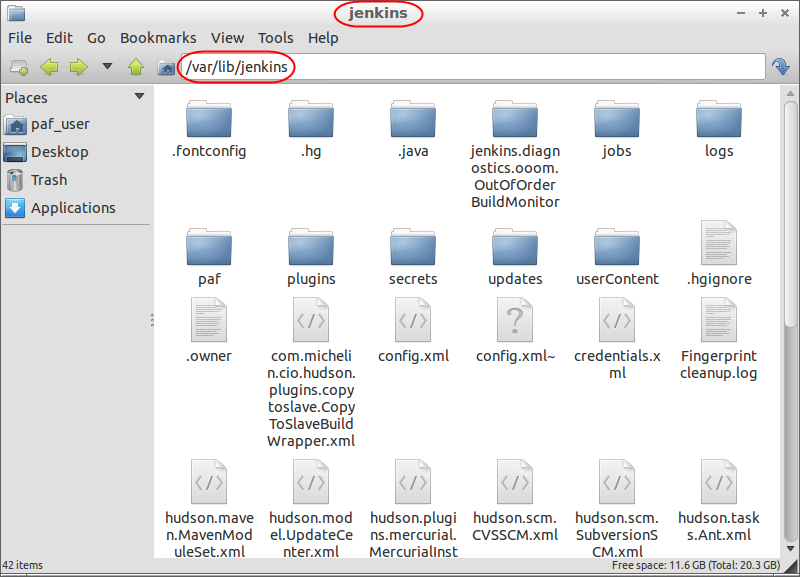The height and width of the screenshot is (577, 800).
Task: Click the 42 items status text
Action: click(22, 565)
